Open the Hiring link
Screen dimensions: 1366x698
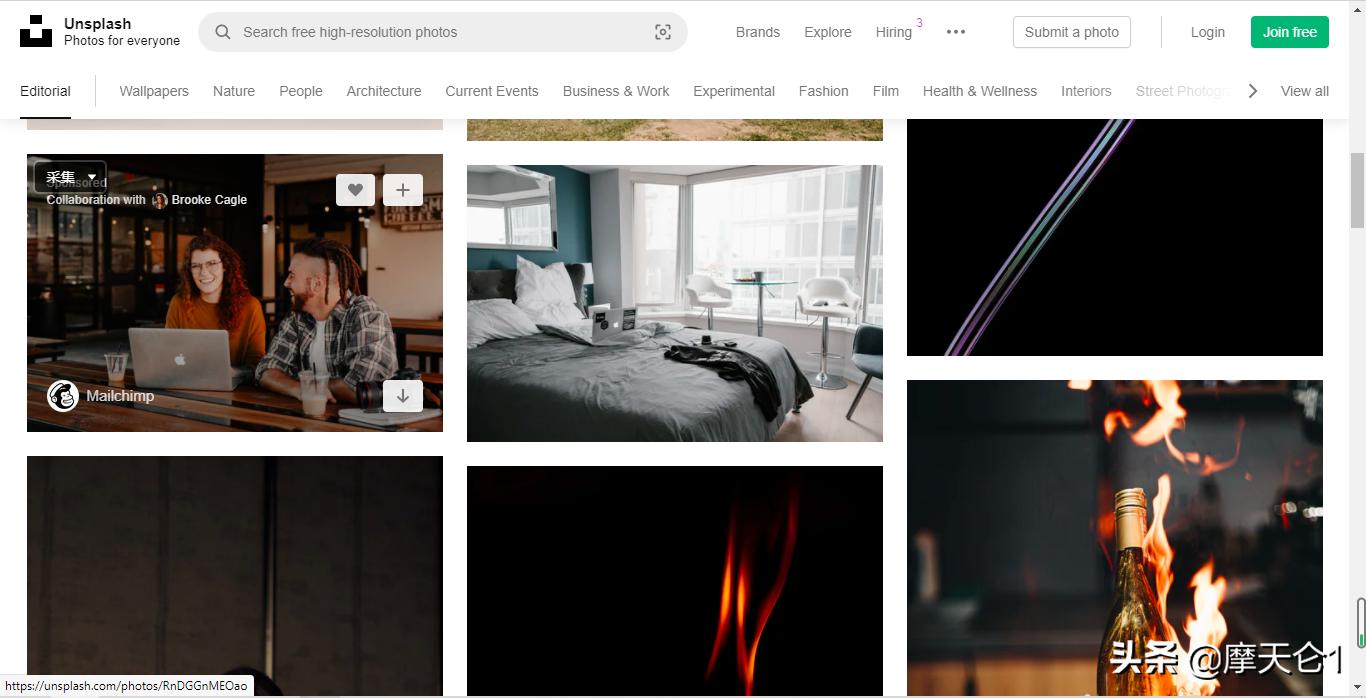[x=894, y=32]
